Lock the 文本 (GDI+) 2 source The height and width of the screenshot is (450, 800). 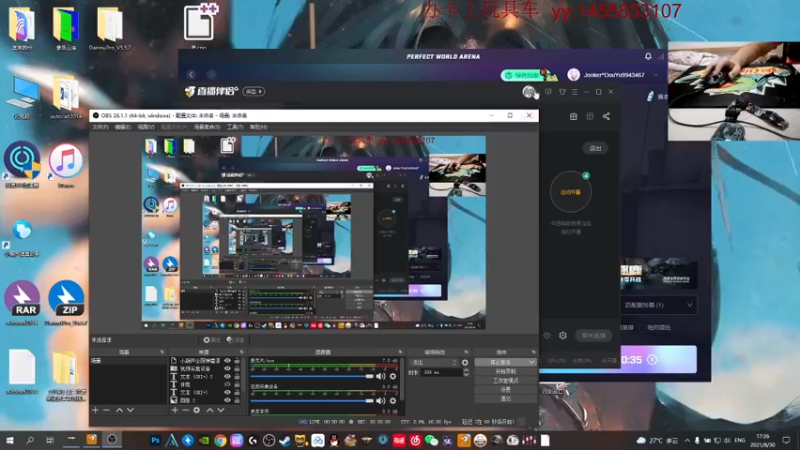[x=237, y=377]
